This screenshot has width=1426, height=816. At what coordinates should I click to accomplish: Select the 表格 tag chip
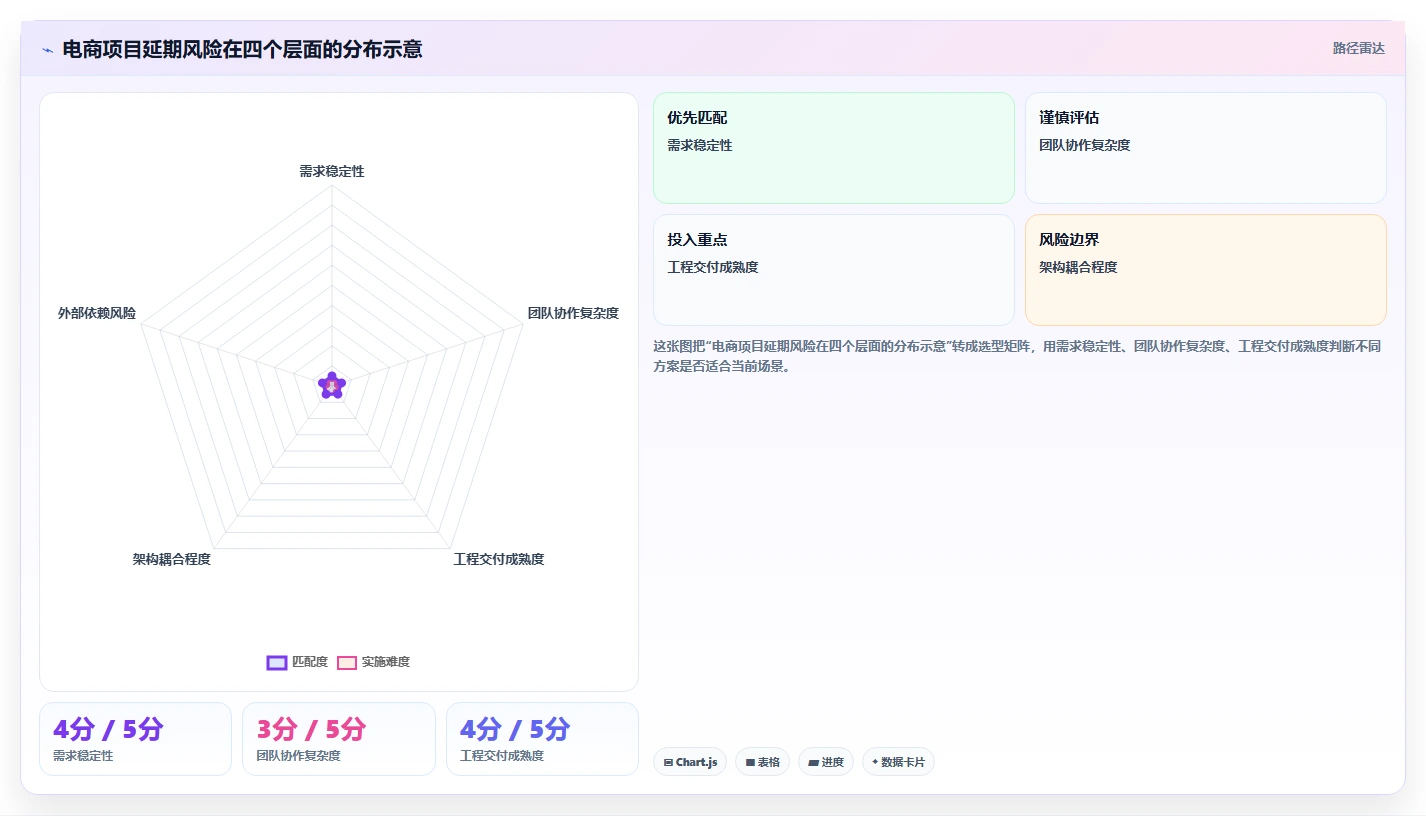coord(762,762)
